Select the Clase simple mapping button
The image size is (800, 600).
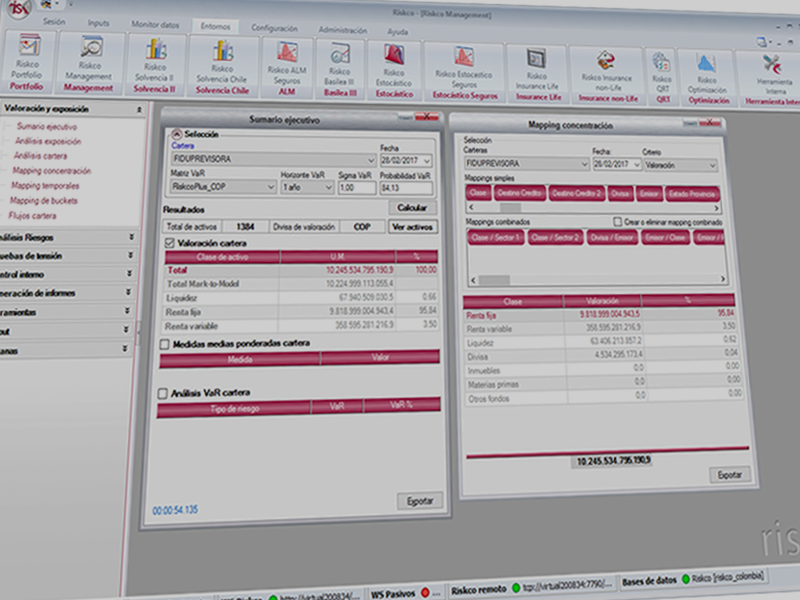[479, 193]
